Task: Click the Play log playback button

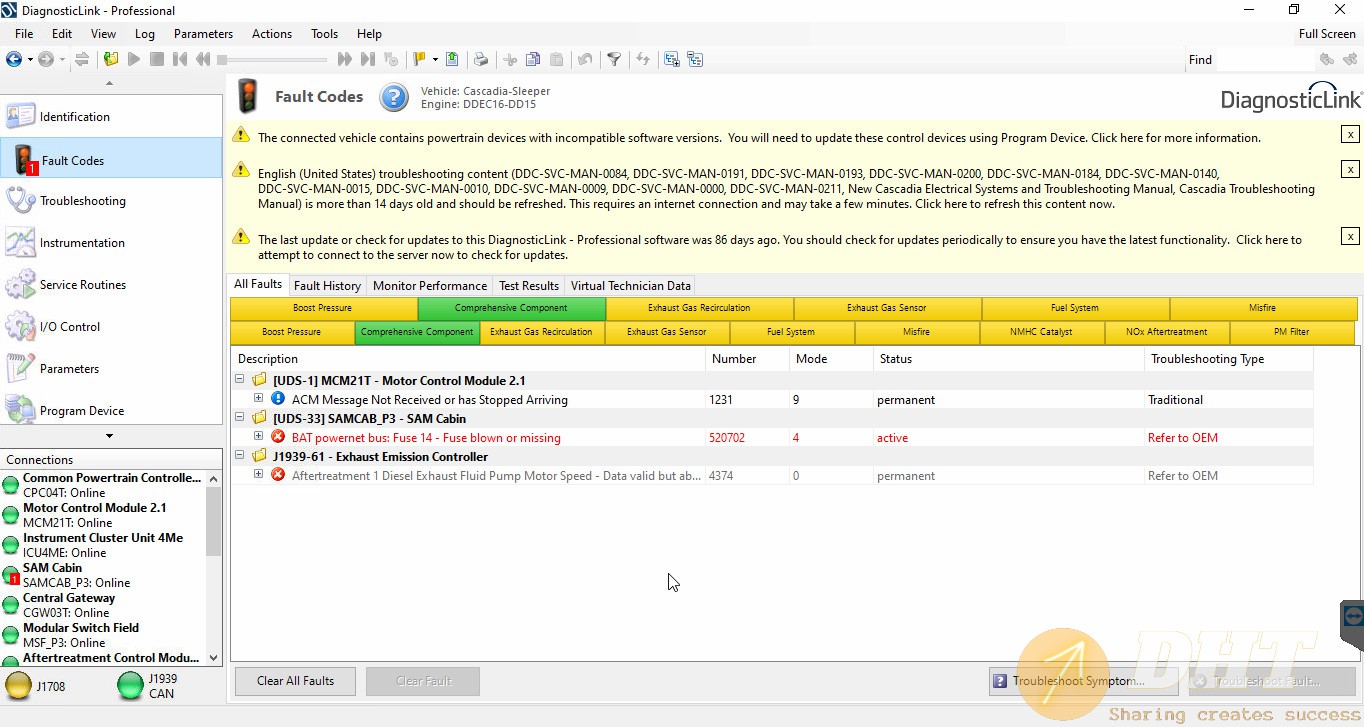Action: [x=133, y=59]
